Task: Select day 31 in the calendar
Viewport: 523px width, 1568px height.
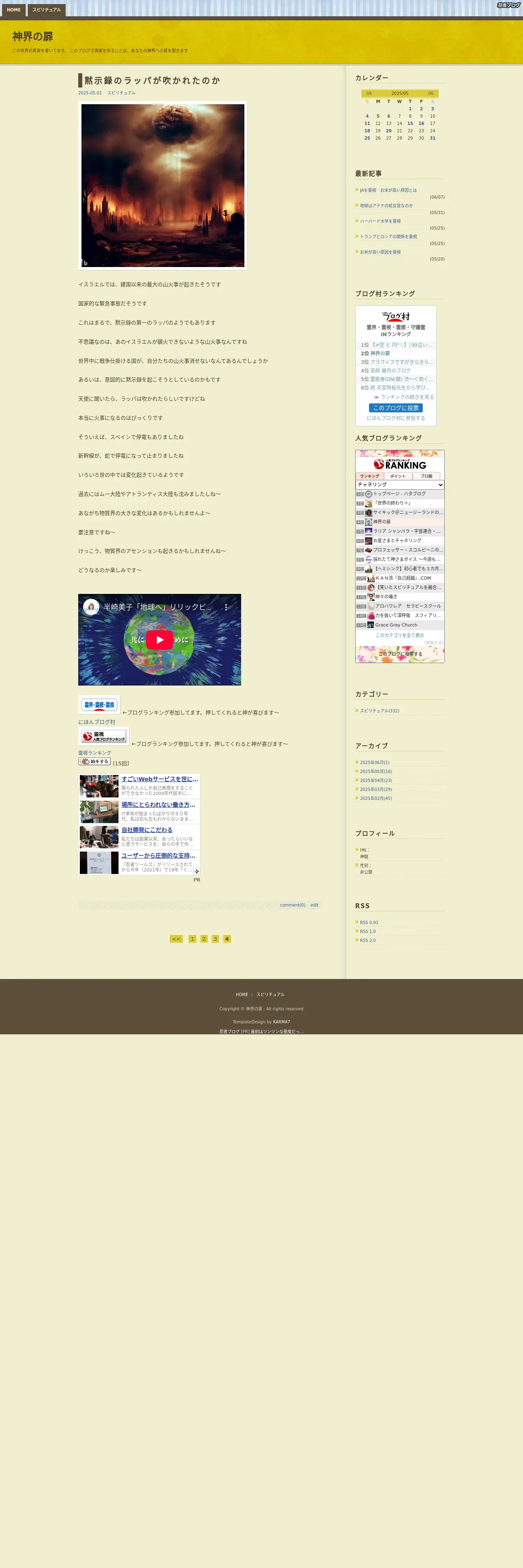Action: [432, 138]
